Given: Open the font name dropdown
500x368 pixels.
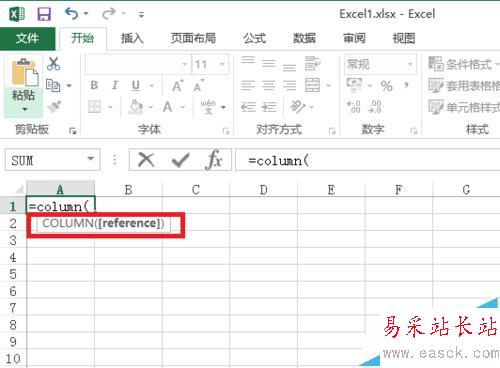Looking at the screenshot, I should (x=184, y=64).
